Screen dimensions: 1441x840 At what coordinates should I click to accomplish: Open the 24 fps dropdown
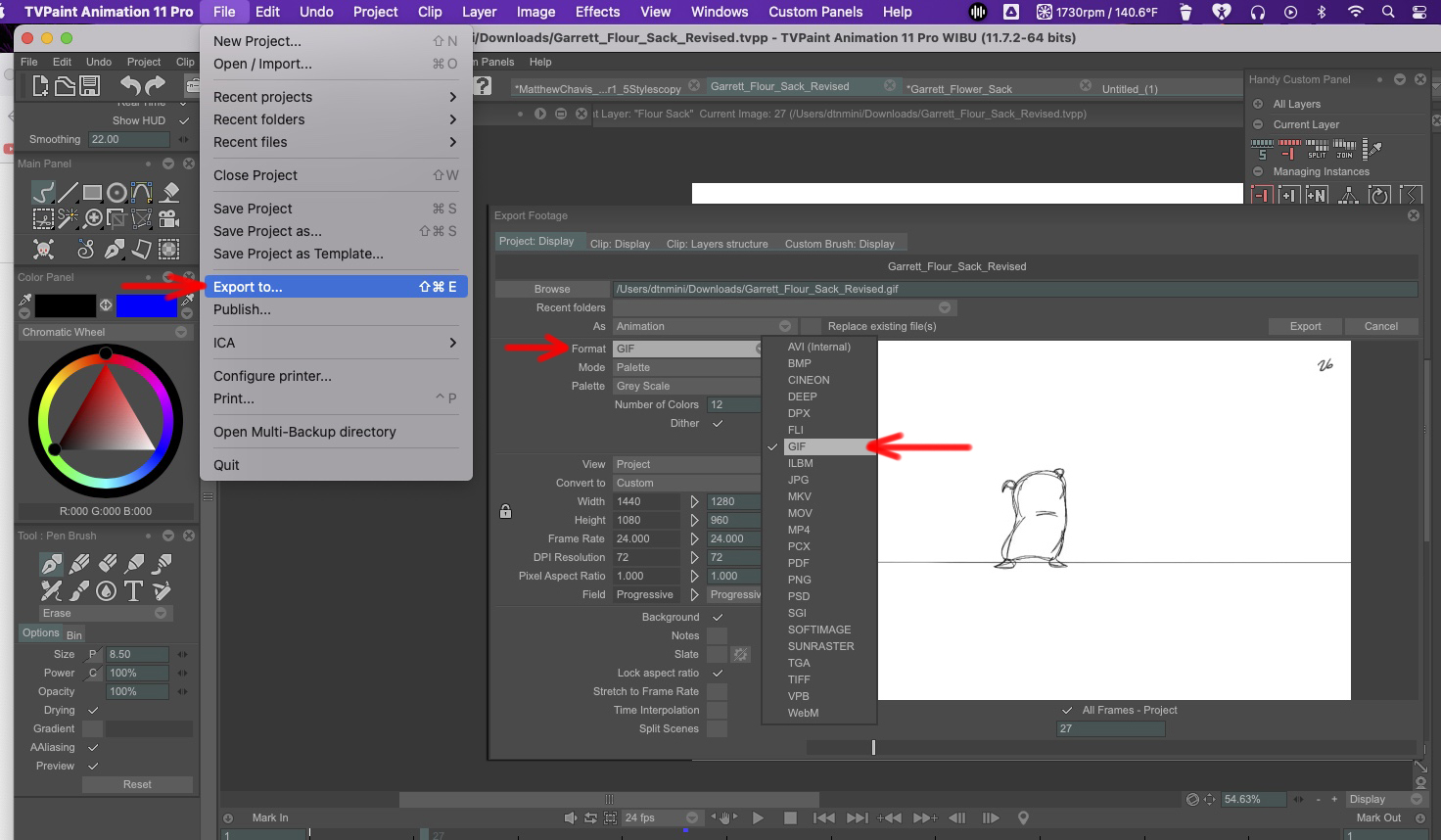click(x=663, y=817)
